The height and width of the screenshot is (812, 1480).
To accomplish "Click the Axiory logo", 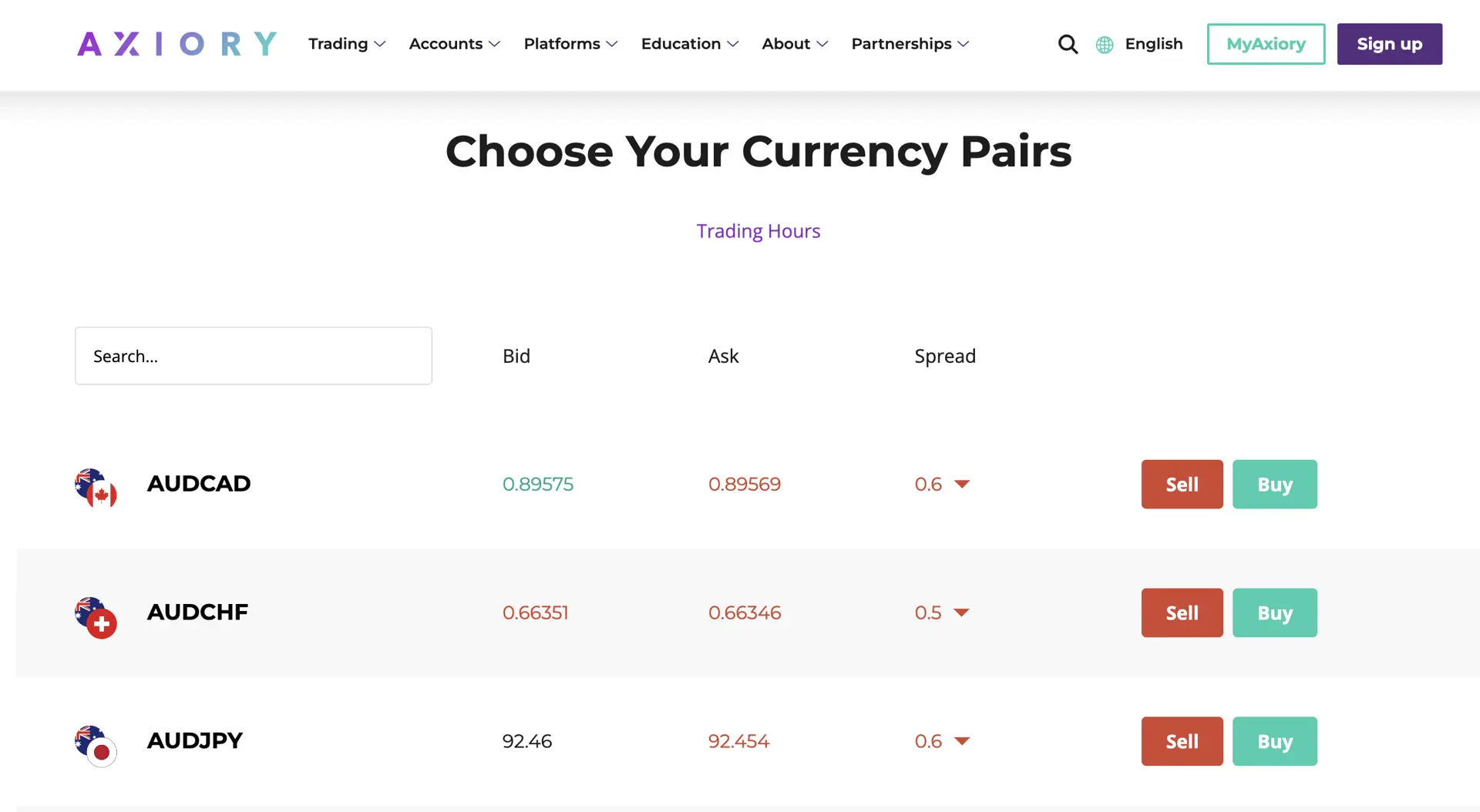I will coord(177,44).
